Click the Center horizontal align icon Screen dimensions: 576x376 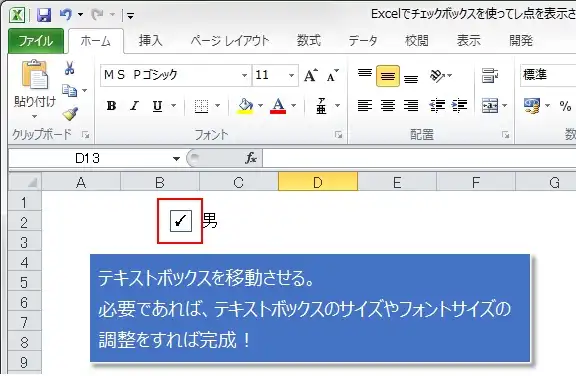388,106
